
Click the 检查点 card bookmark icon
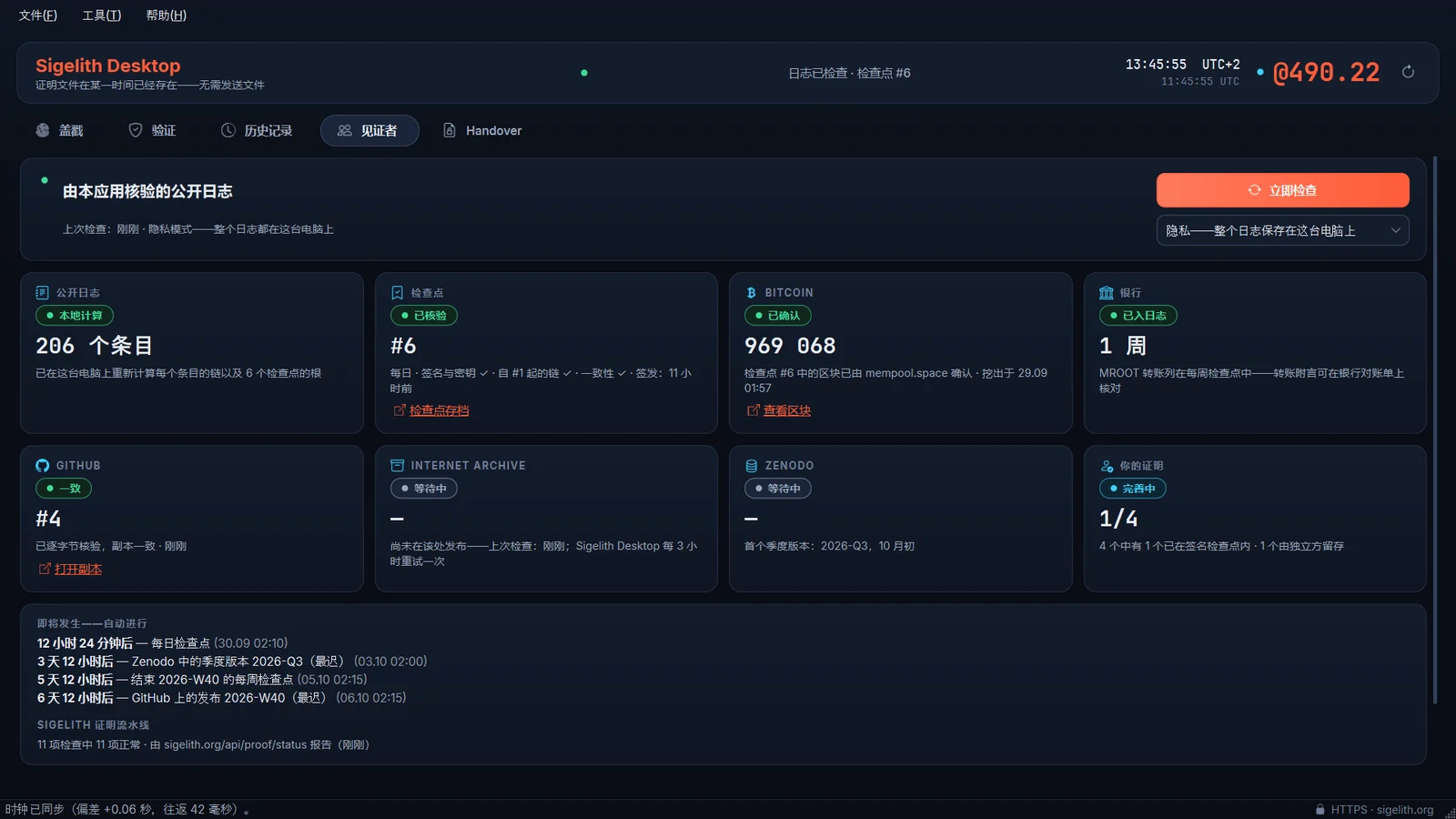(397, 293)
